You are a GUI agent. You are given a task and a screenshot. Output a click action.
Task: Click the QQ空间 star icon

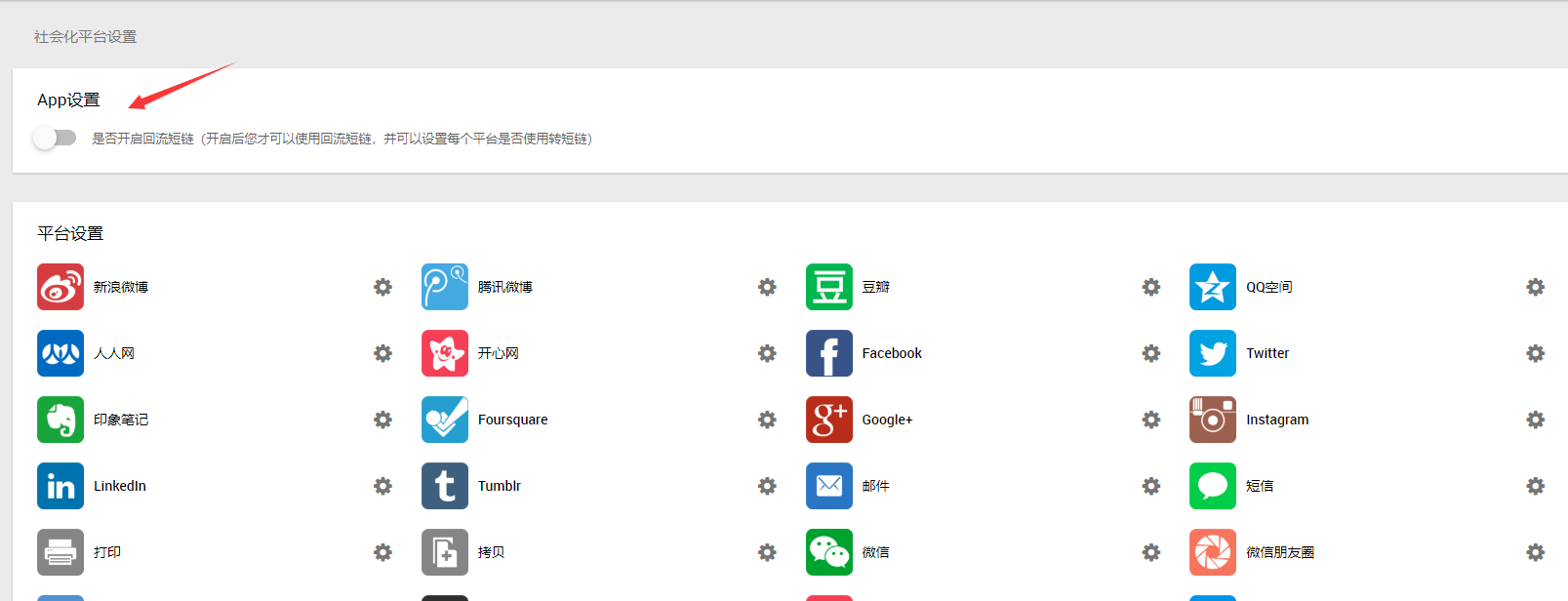(x=1213, y=287)
